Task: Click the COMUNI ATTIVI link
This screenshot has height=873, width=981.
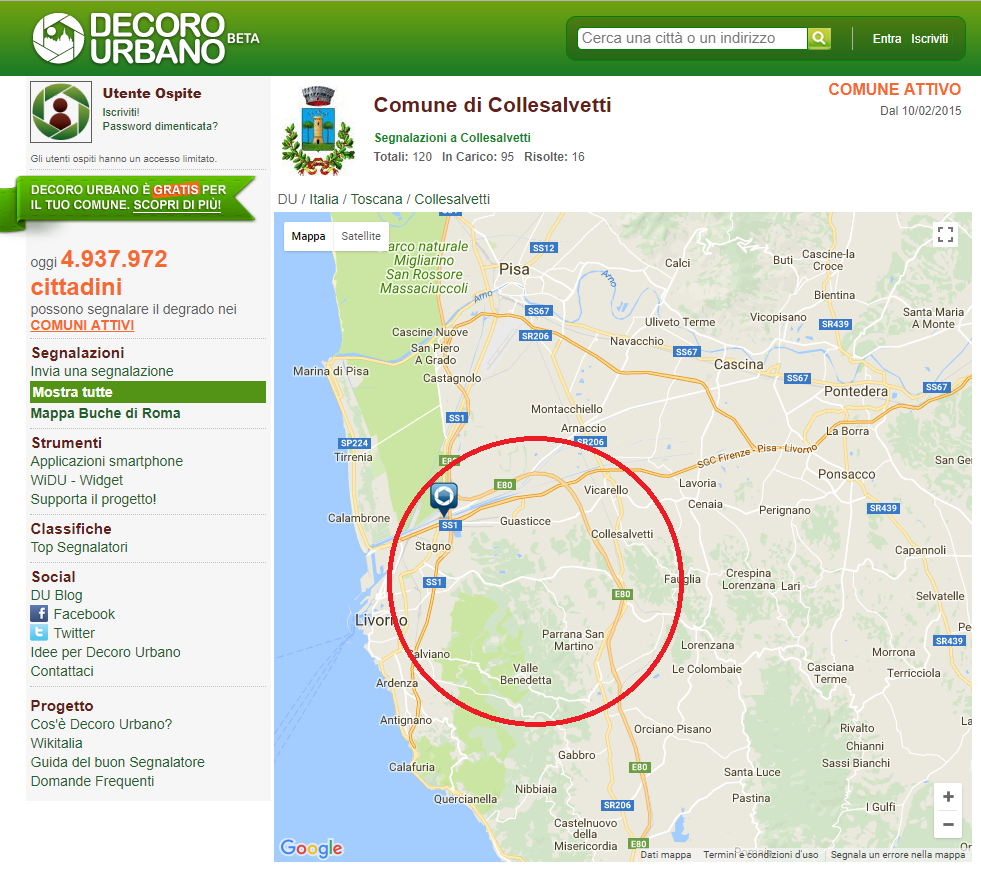Action: tap(82, 325)
